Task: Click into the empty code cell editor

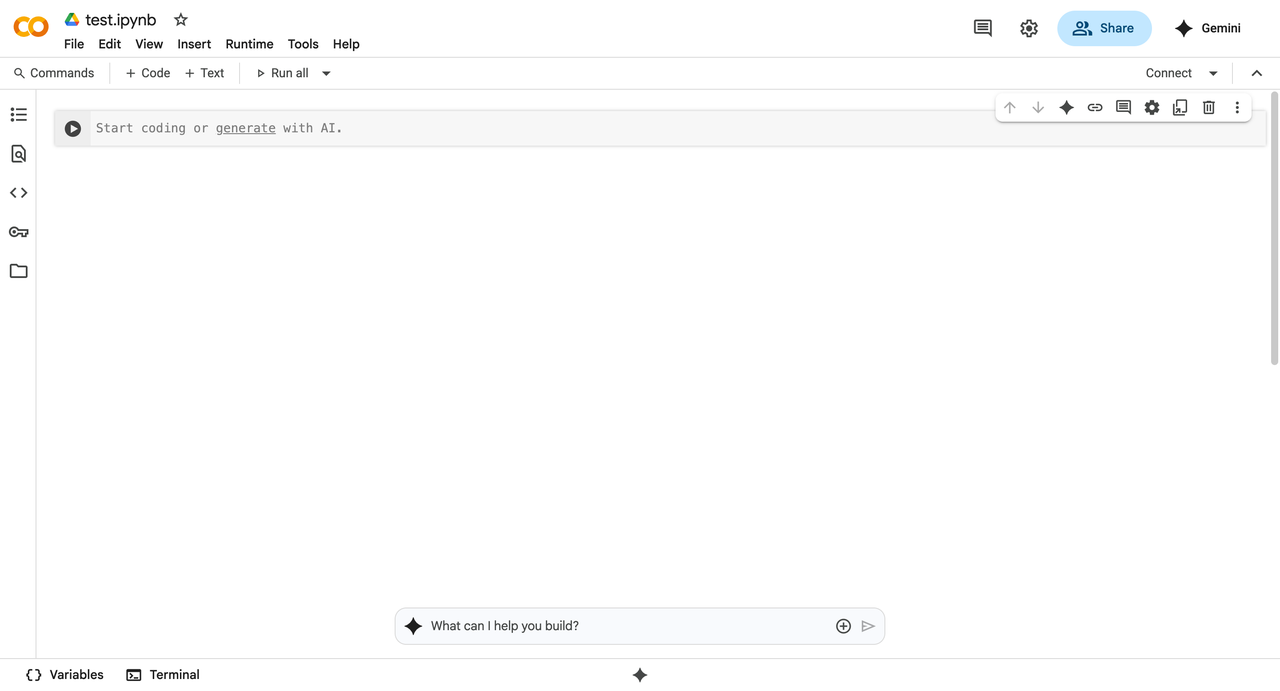Action: (676, 128)
